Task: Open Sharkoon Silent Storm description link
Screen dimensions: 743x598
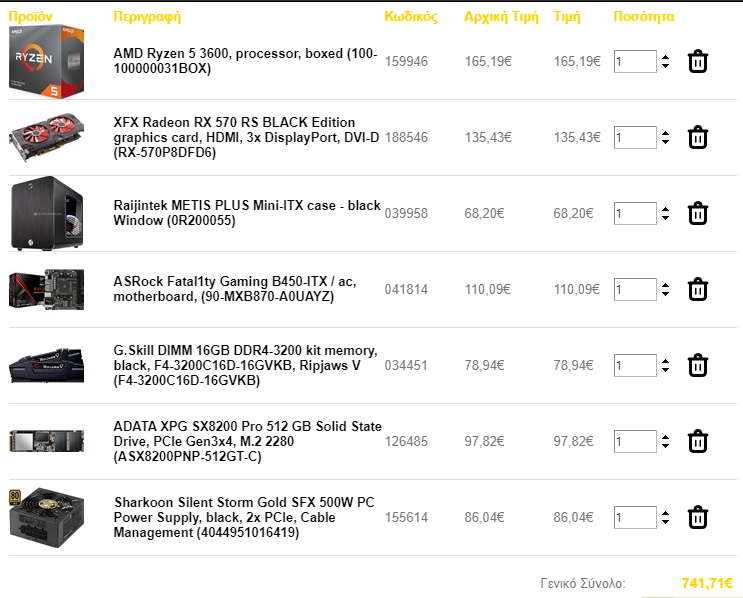Action: (244, 517)
